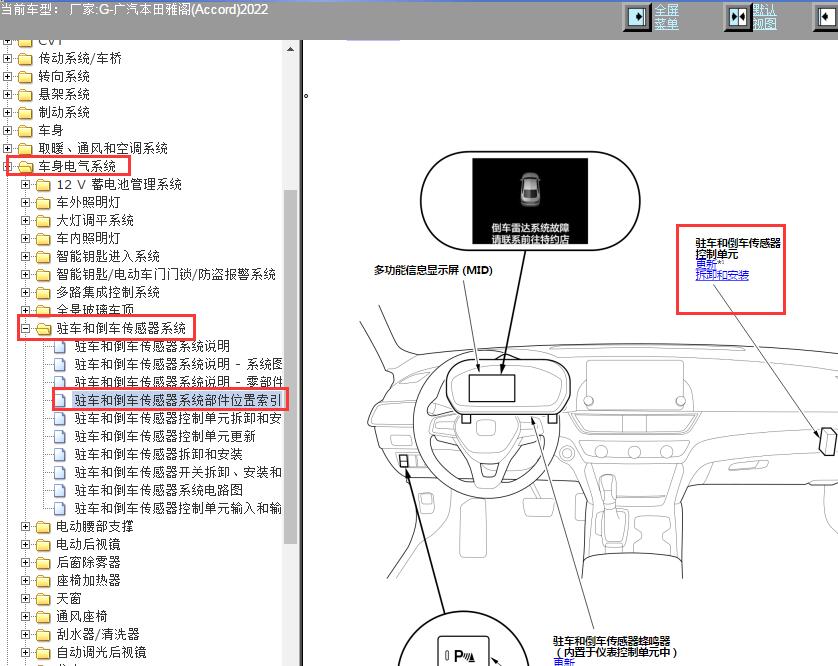Open 驻车和倒车传感器开关拆卸、安装 document

point(178,473)
